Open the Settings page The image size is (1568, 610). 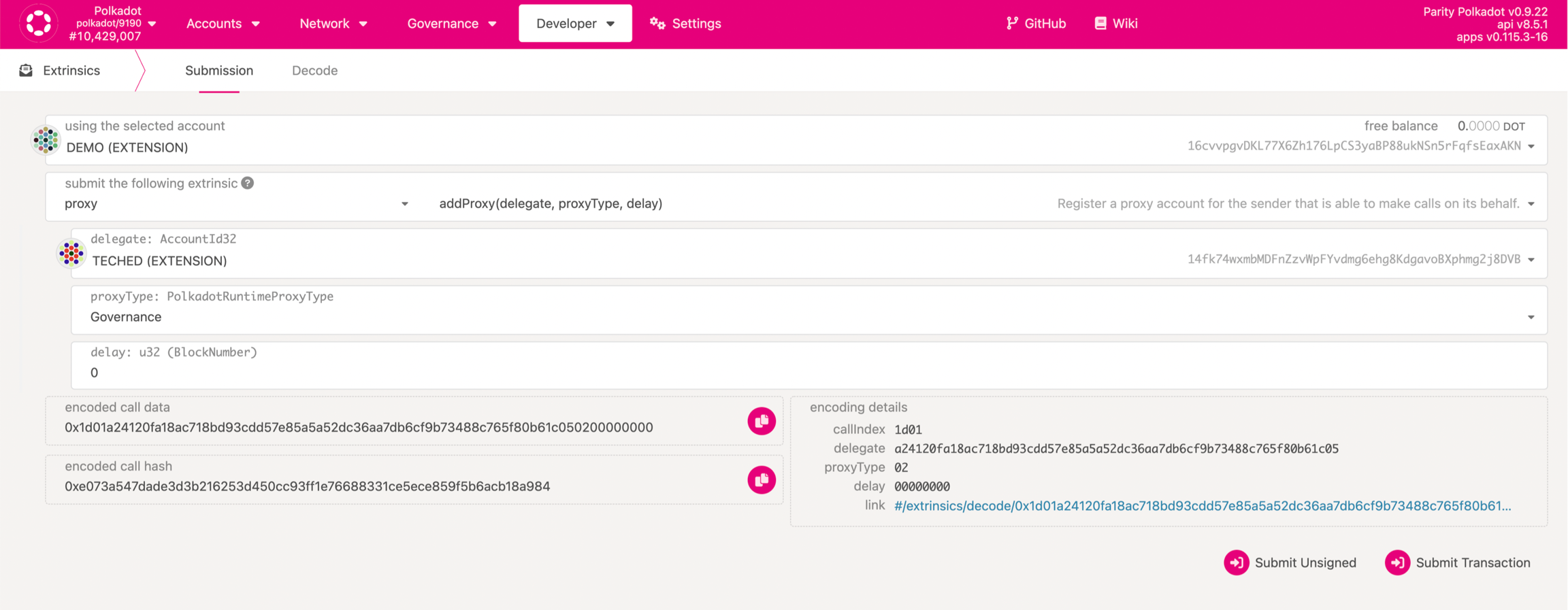point(685,23)
